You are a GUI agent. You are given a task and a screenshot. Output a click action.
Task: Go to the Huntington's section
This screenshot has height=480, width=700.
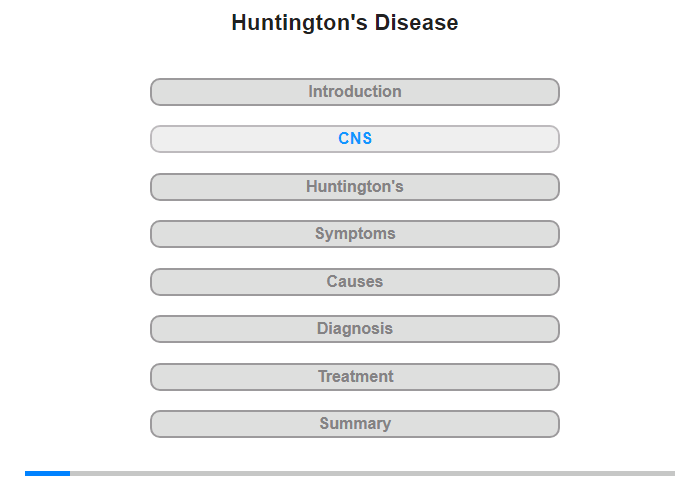(x=354, y=187)
